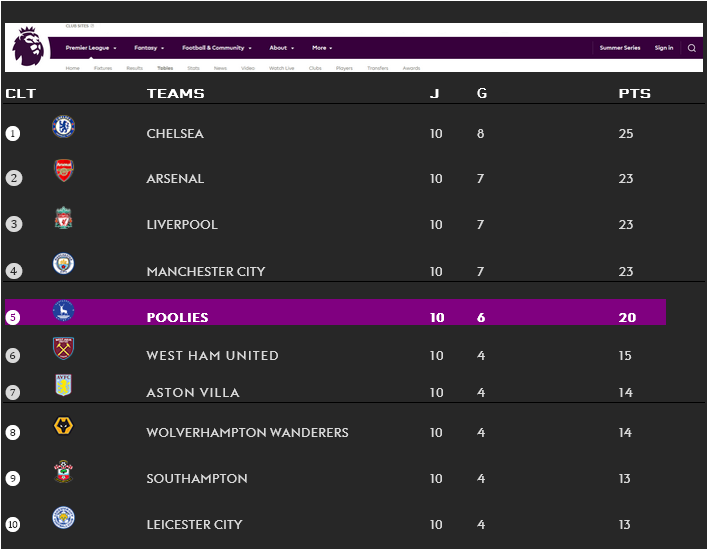The height and width of the screenshot is (550, 708).
Task: Open the About dropdown menu
Action: click(x=281, y=48)
